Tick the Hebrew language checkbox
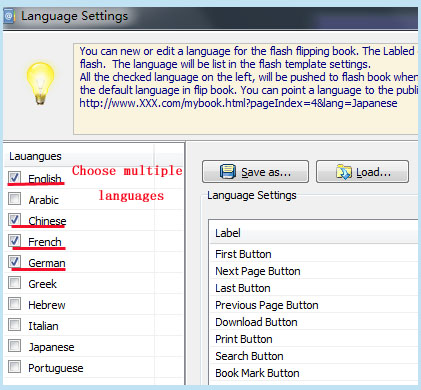 [x=14, y=304]
